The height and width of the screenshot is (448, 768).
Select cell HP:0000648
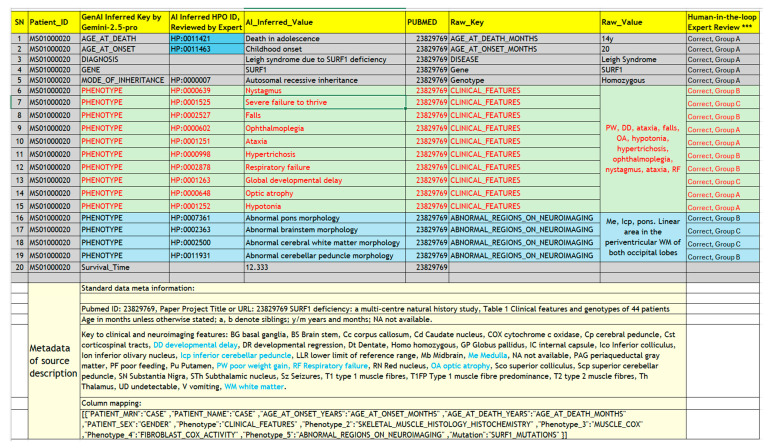[x=206, y=193]
